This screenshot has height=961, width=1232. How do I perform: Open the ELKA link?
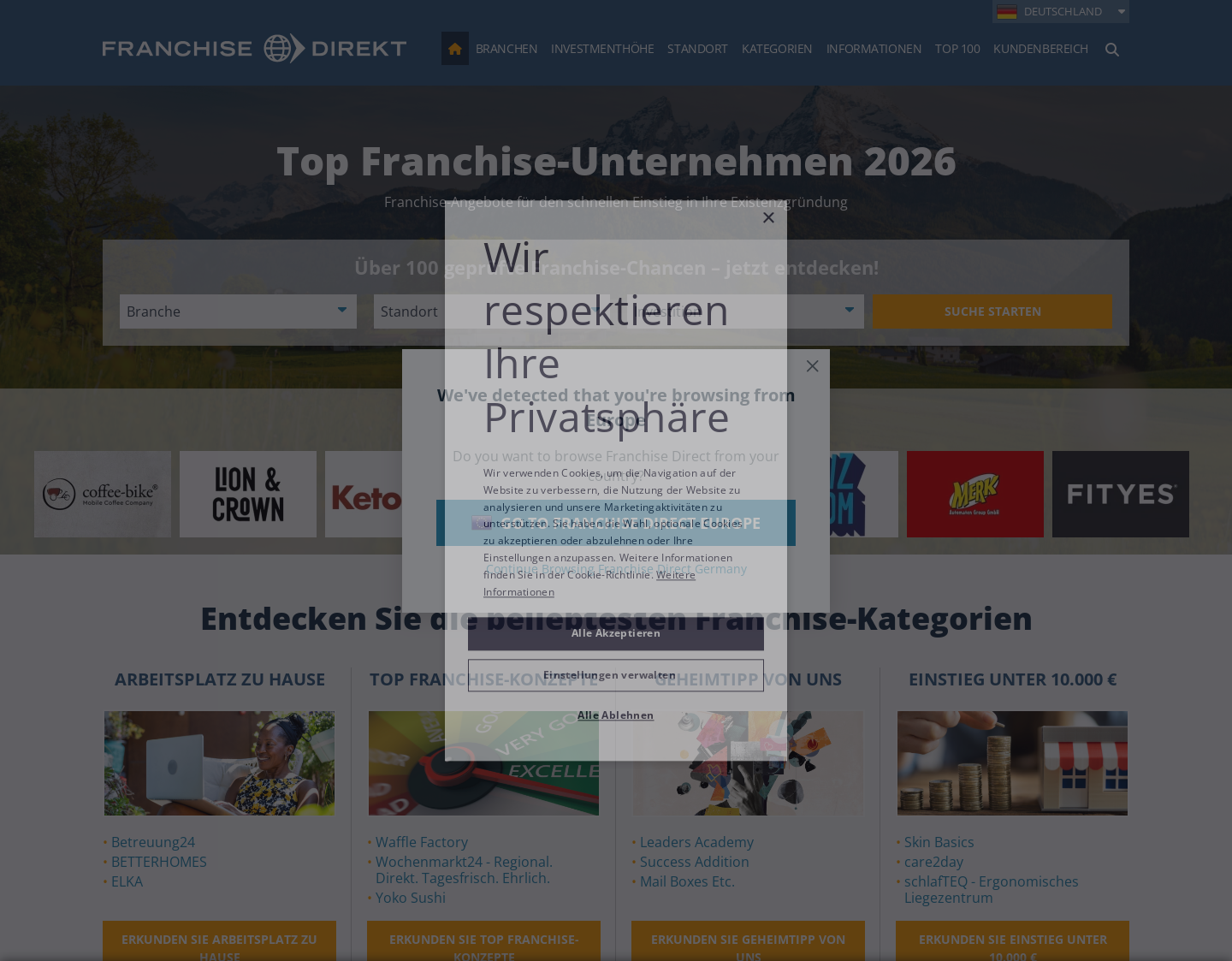[x=127, y=881]
